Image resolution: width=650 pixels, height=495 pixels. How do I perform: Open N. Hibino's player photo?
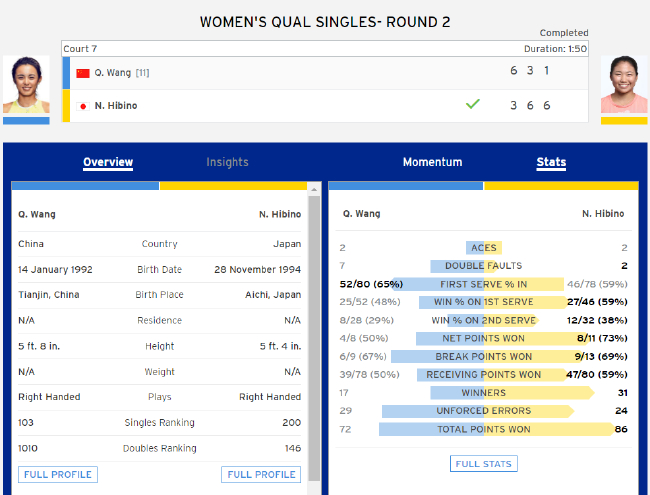tap(624, 86)
